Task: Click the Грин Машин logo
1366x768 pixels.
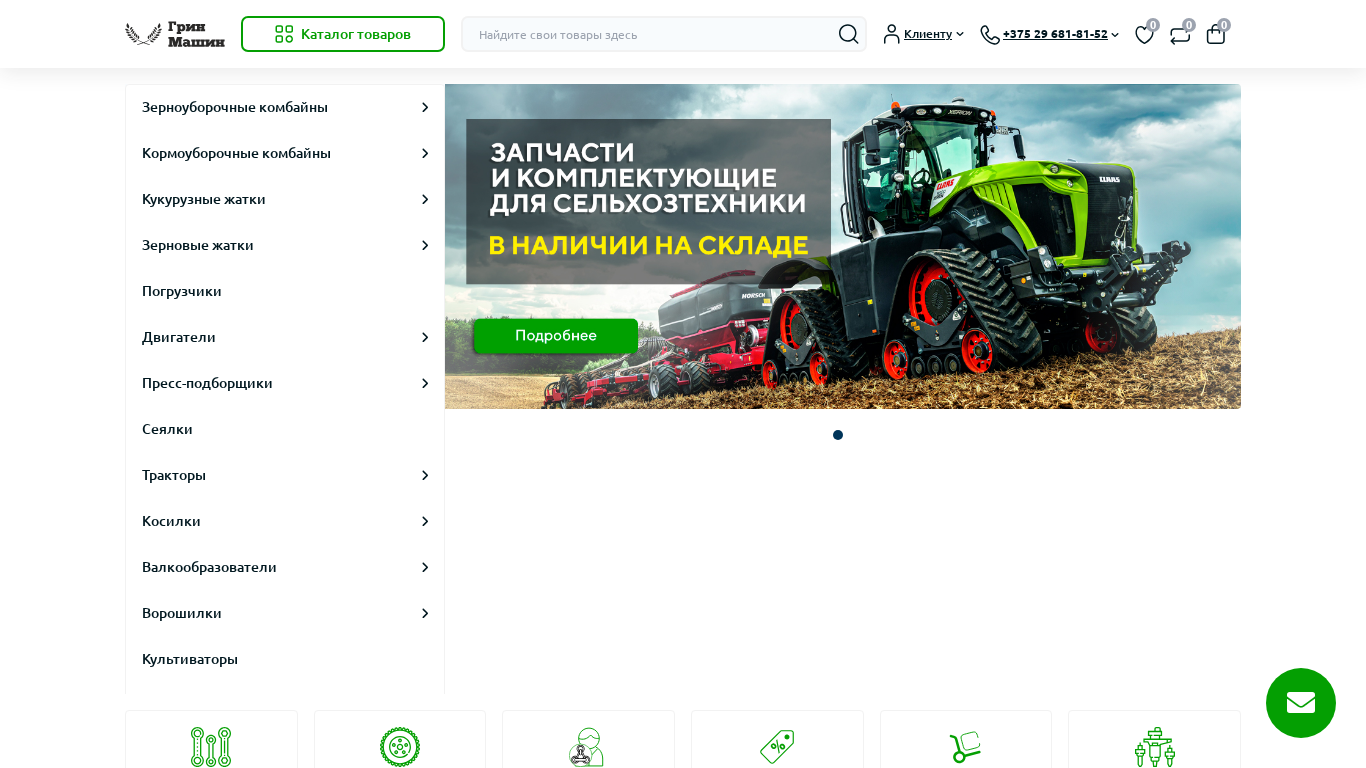Action: pyautogui.click(x=175, y=34)
